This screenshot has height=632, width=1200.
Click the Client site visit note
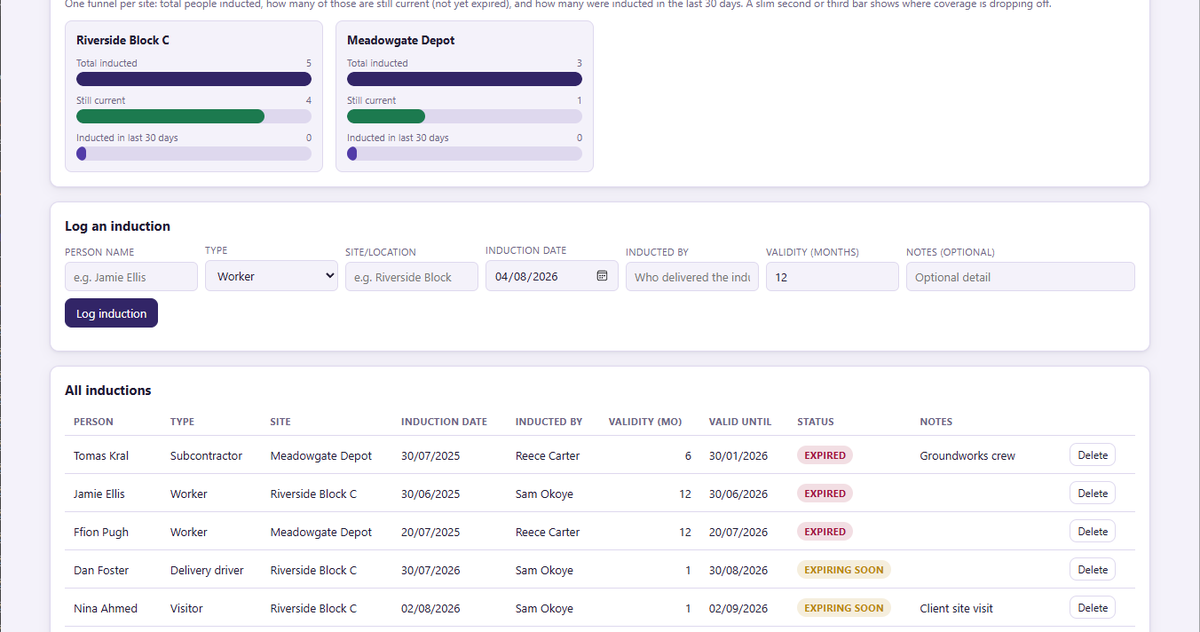coord(956,608)
